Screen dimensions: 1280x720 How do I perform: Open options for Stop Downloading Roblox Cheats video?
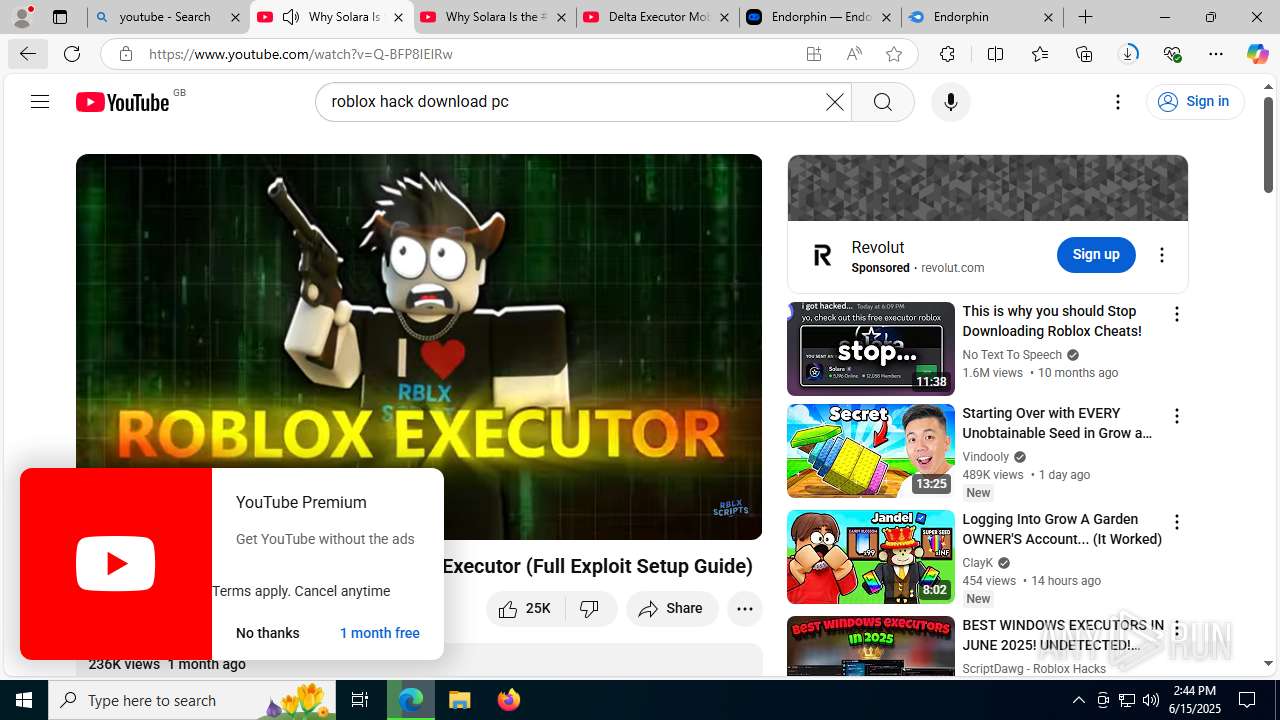tap(1176, 314)
